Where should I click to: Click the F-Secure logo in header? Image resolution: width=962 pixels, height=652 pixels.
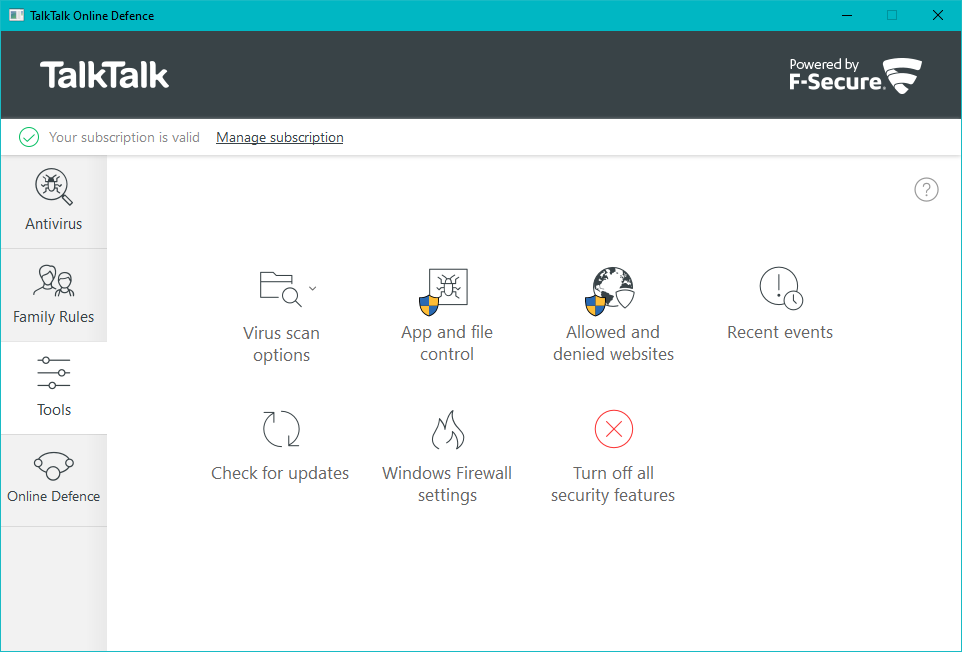[854, 75]
